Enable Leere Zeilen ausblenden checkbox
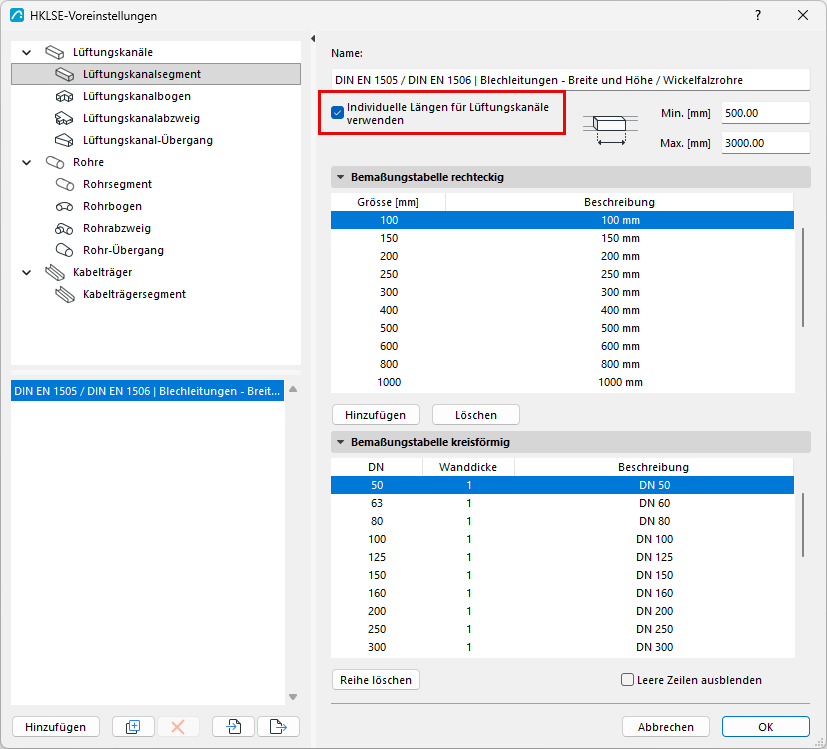Screen dimensions: 827x749 pos(627,680)
